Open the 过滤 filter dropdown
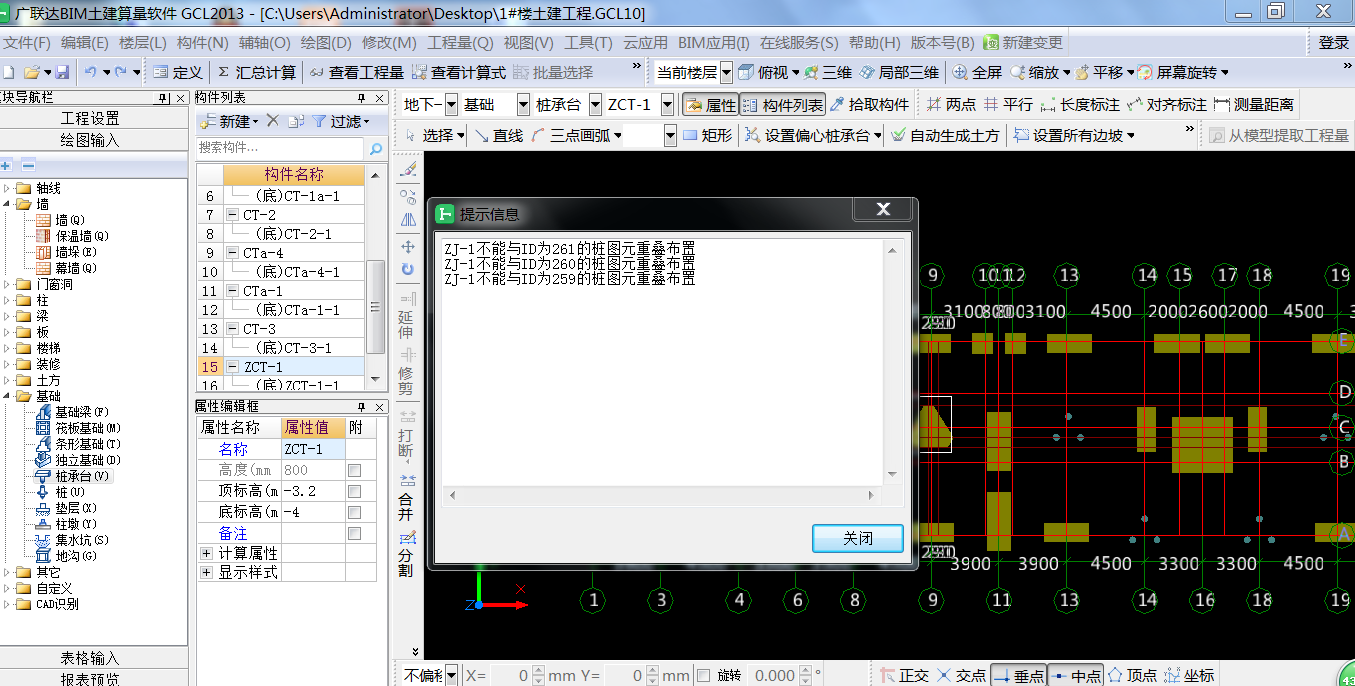 point(340,121)
